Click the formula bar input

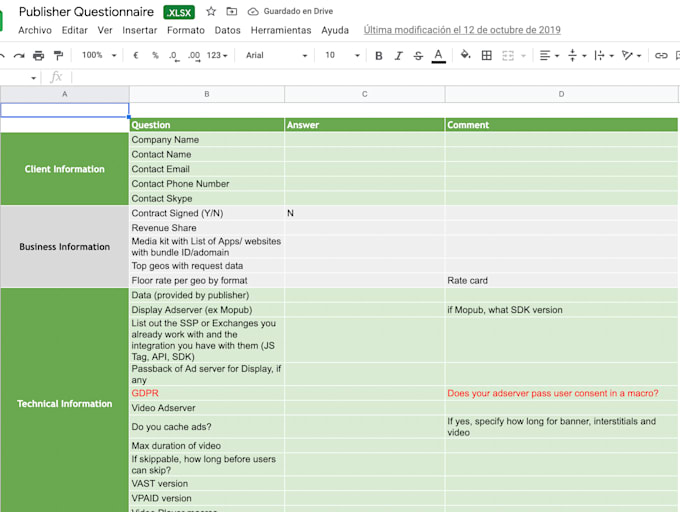pyautogui.click(x=375, y=78)
